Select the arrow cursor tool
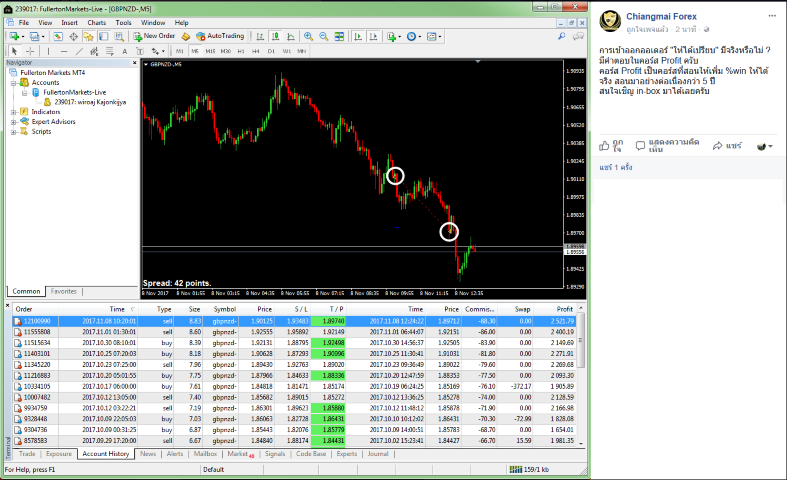The image size is (787, 480). point(14,51)
